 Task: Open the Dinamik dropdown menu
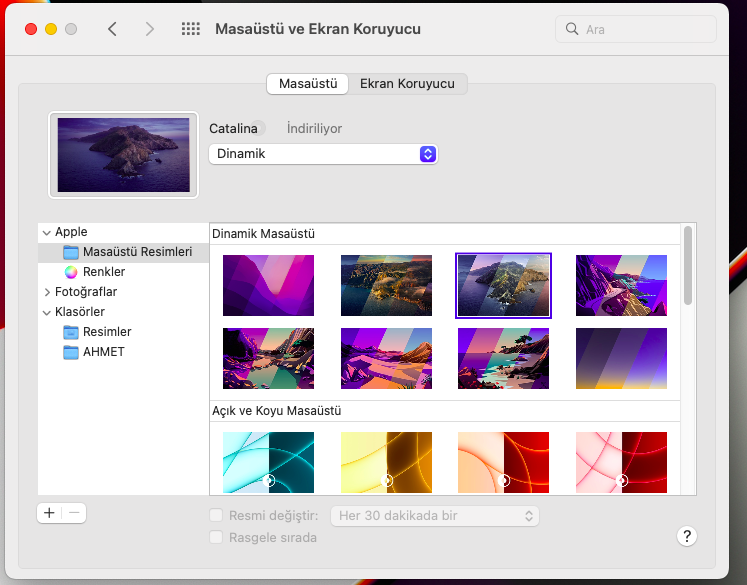pyautogui.click(x=323, y=154)
